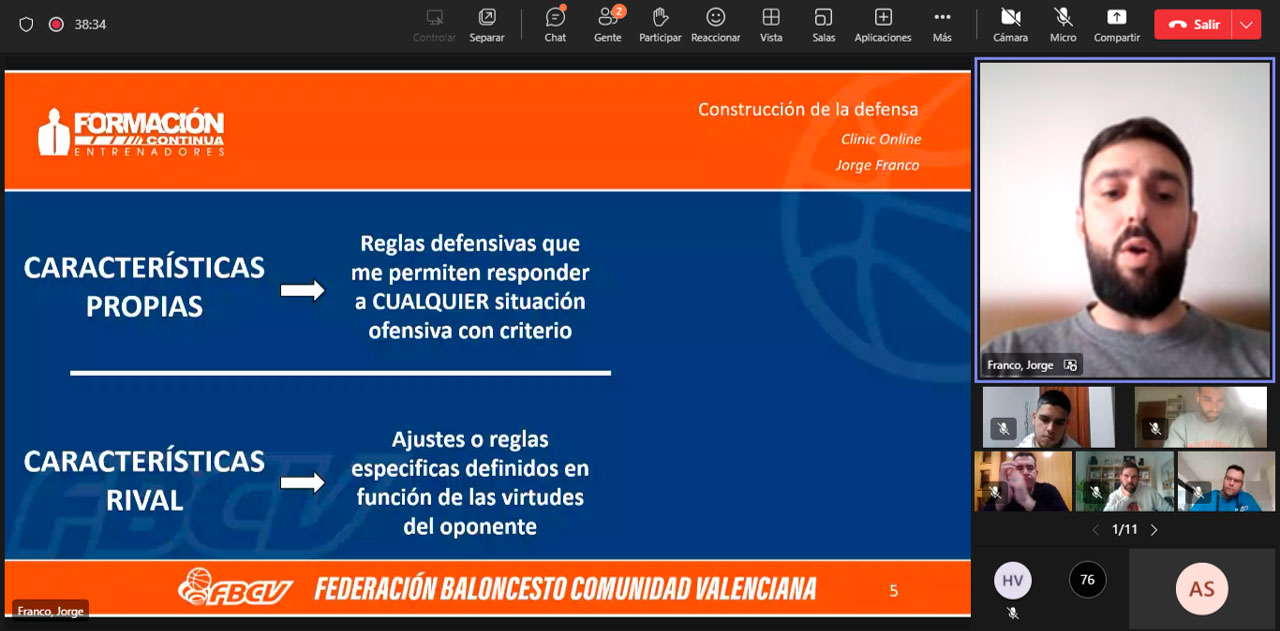
Task: Go to previous participants page
Action: [x=1095, y=530]
